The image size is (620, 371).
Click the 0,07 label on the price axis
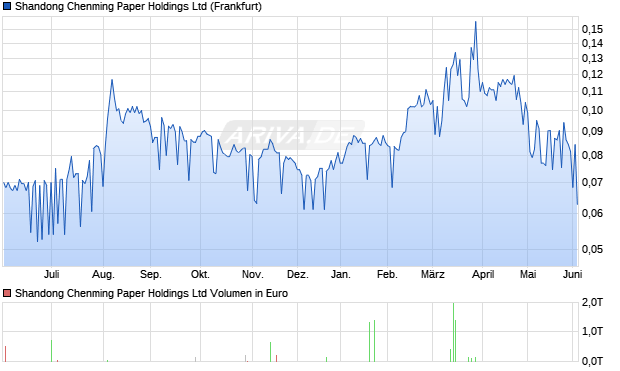592,183
